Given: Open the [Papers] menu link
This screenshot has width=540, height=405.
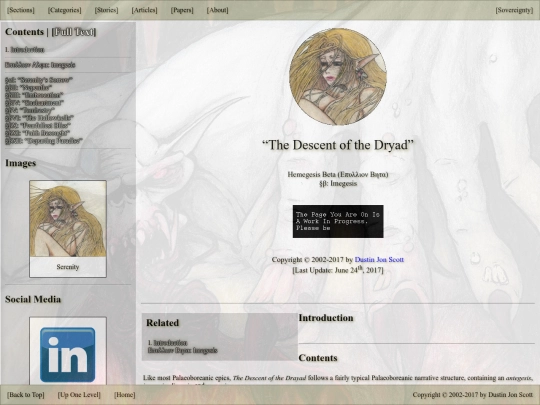Looking at the screenshot, I should (x=182, y=10).
